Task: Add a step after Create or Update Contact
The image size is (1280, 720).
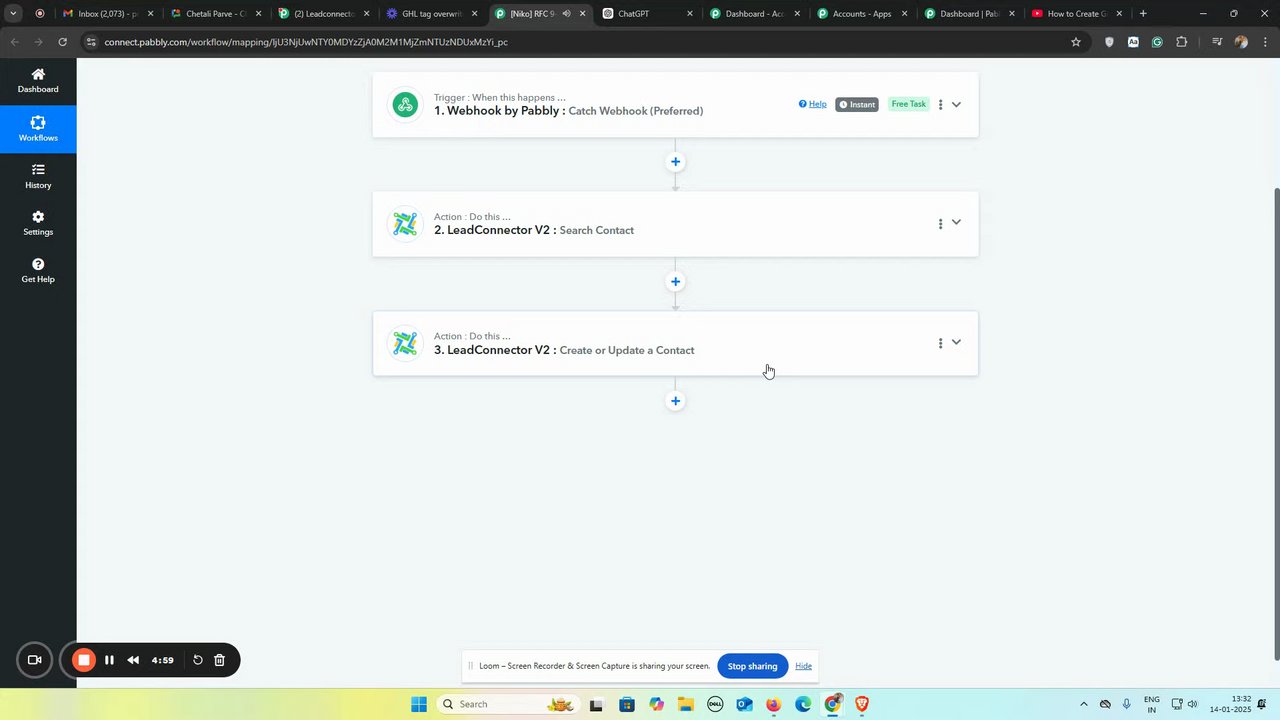Action: 675,401
